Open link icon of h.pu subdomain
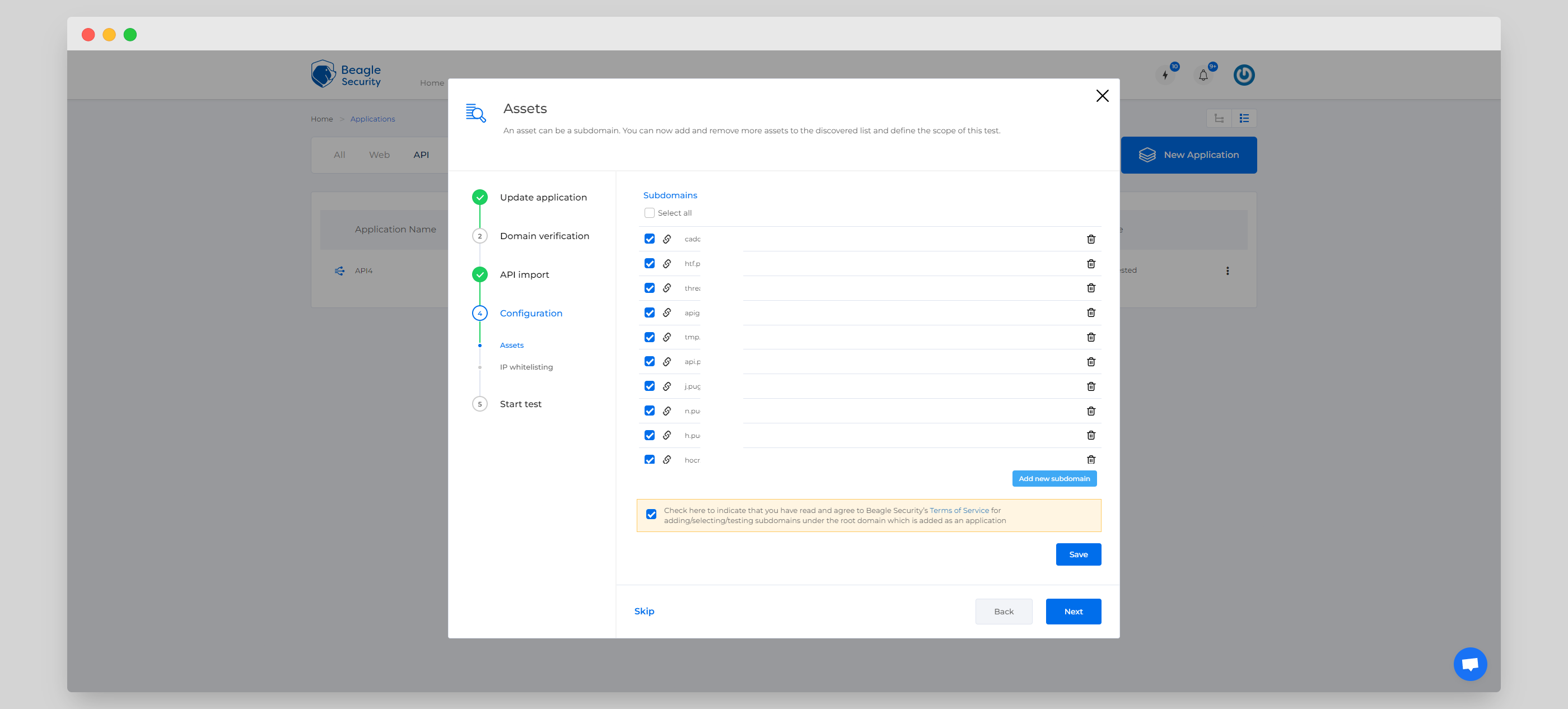This screenshot has height=709, width=1568. pyautogui.click(x=667, y=435)
